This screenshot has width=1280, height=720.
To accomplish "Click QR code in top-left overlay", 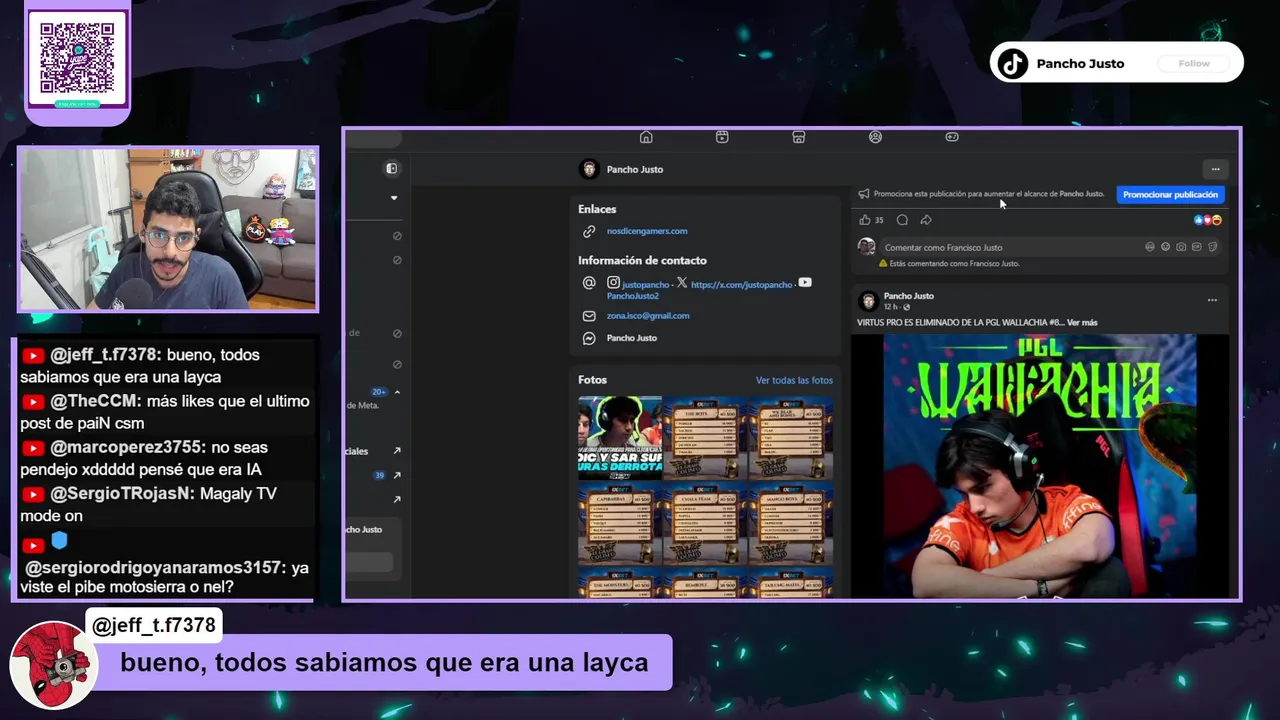I will click(77, 57).
